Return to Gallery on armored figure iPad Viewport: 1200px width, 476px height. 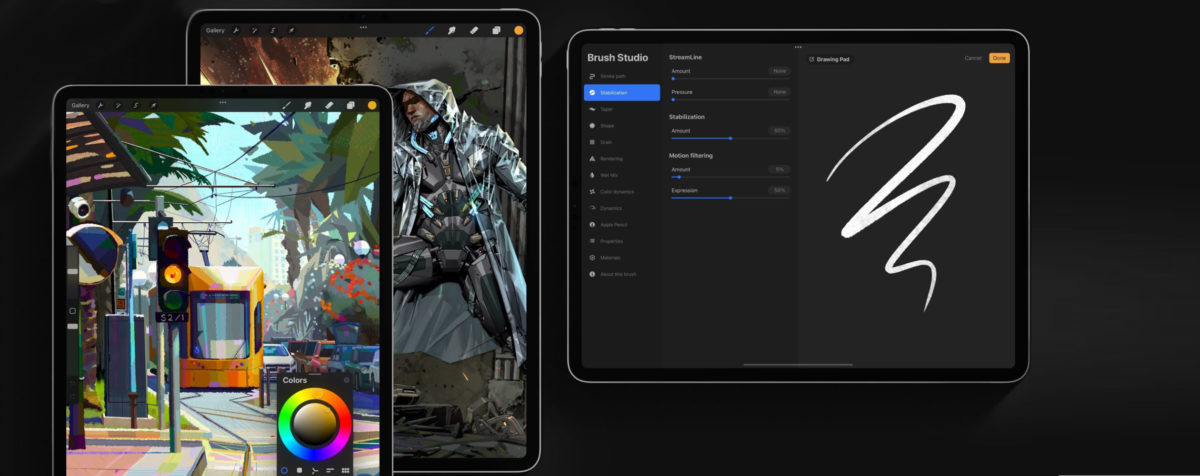pos(215,30)
